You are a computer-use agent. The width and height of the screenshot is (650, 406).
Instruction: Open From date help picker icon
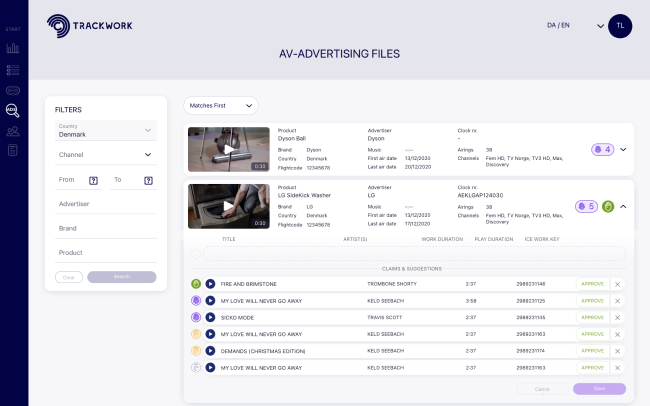click(93, 180)
